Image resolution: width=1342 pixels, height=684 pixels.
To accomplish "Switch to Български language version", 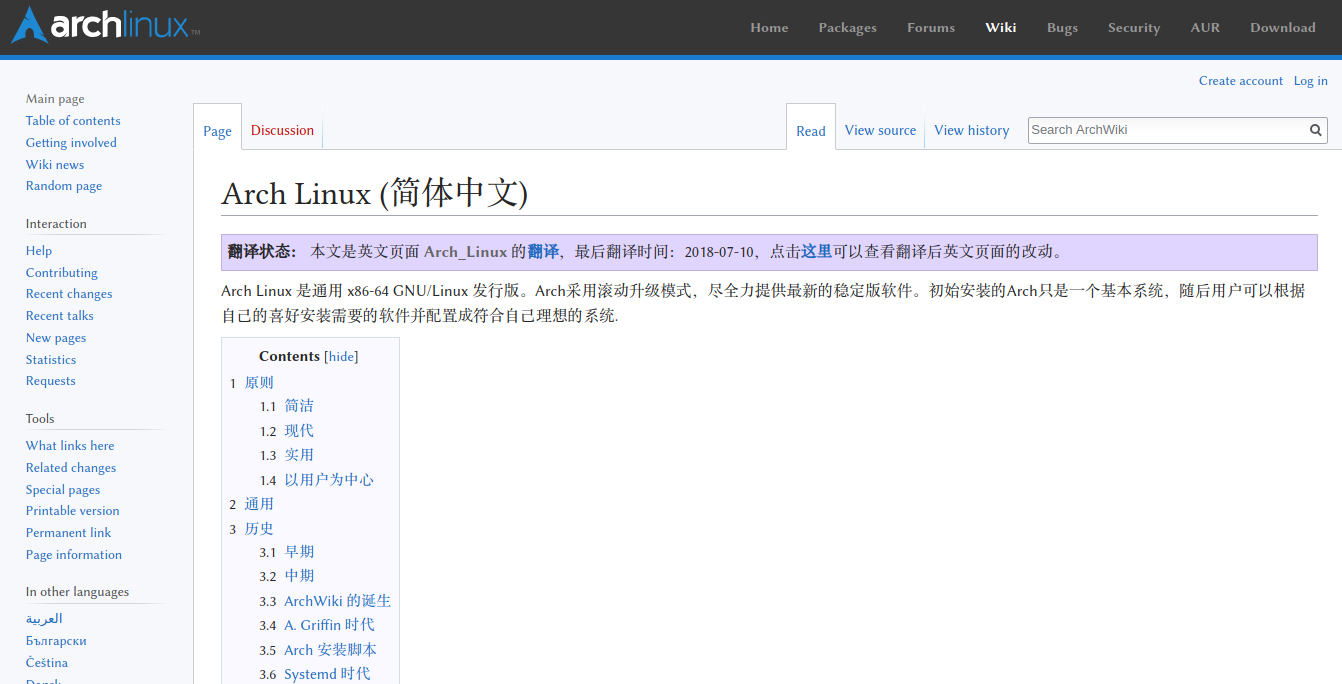I will 56,641.
